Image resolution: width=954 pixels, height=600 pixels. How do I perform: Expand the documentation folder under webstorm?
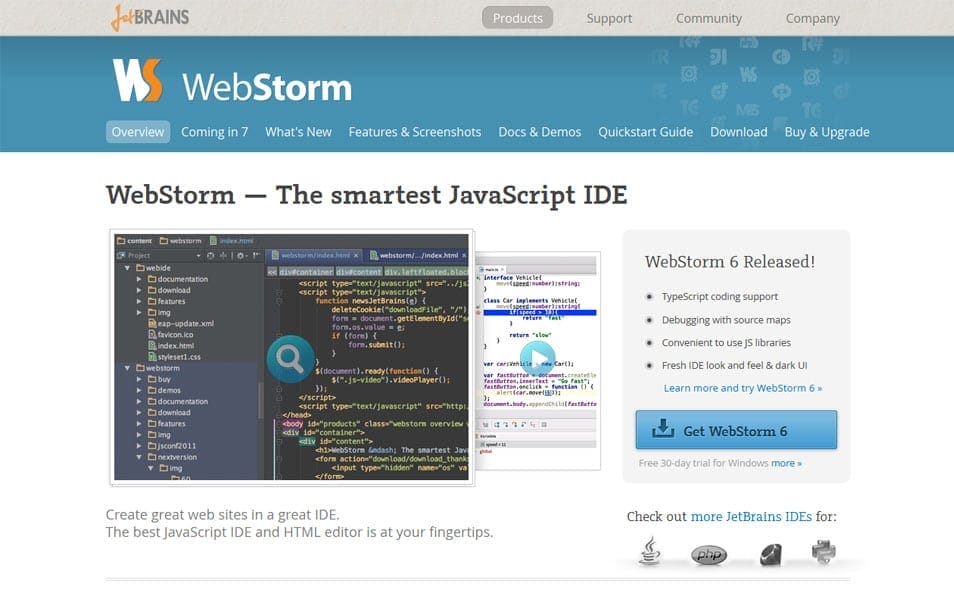pyautogui.click(x=138, y=401)
